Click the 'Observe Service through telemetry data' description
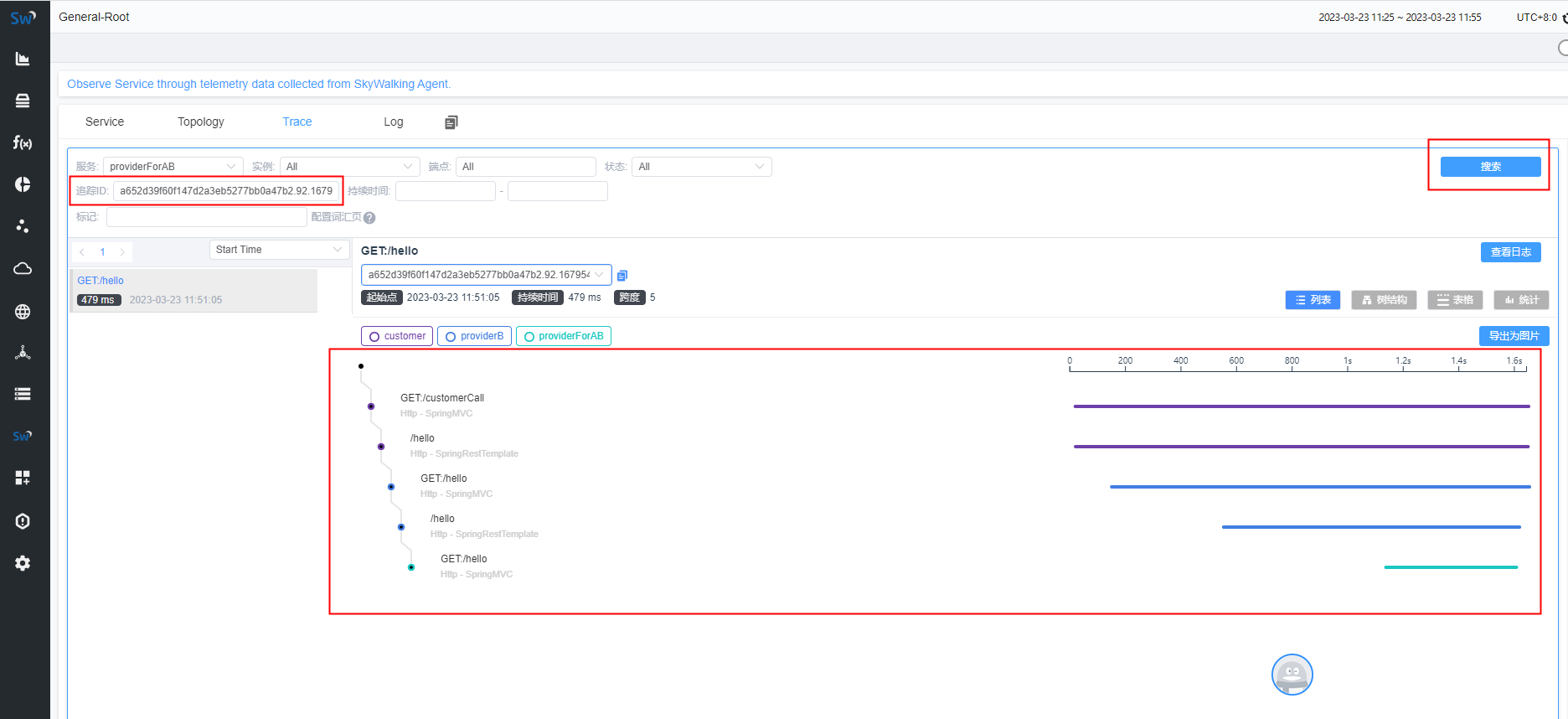 coord(259,84)
